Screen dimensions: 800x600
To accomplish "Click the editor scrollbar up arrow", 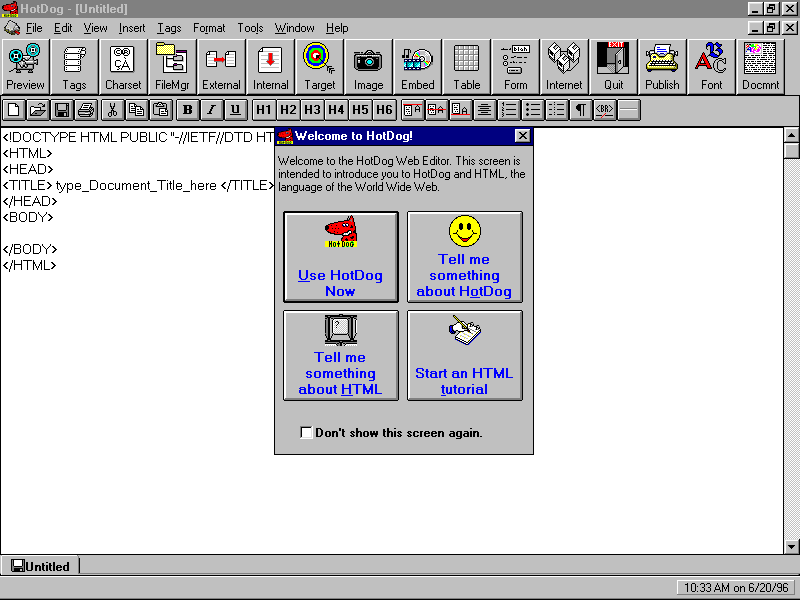I will pyautogui.click(x=791, y=135).
